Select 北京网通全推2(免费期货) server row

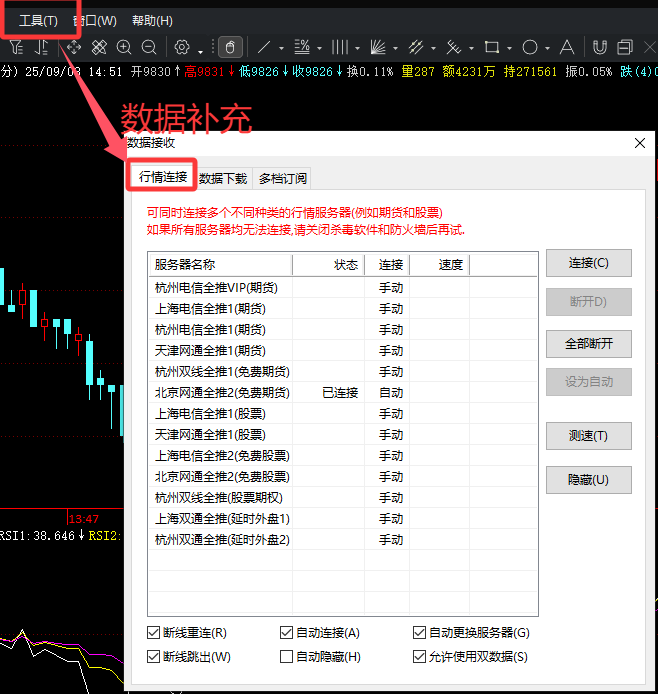222,393
